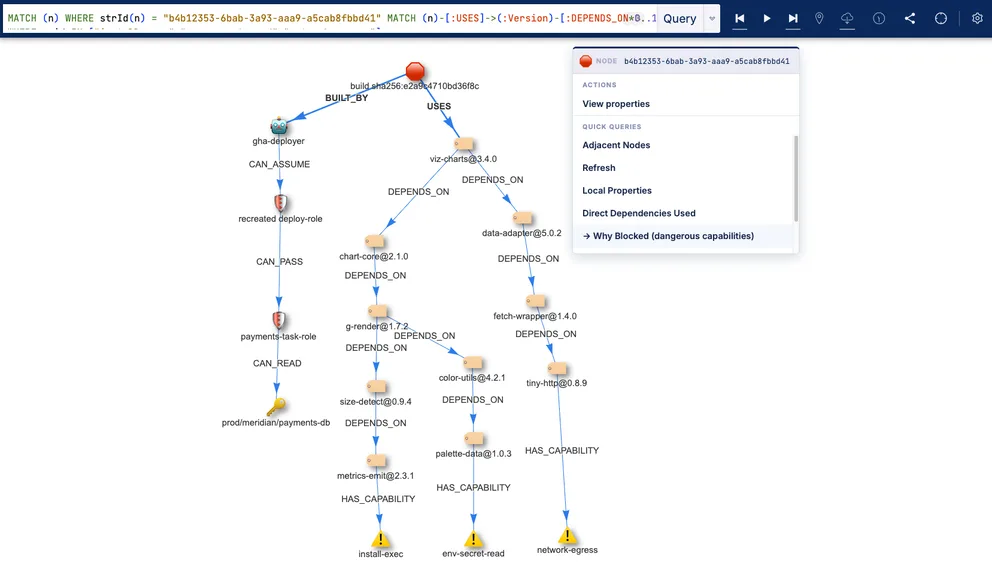The height and width of the screenshot is (575, 992).
Task: Select the palette-data@1.0.3 package node
Action: point(473,439)
